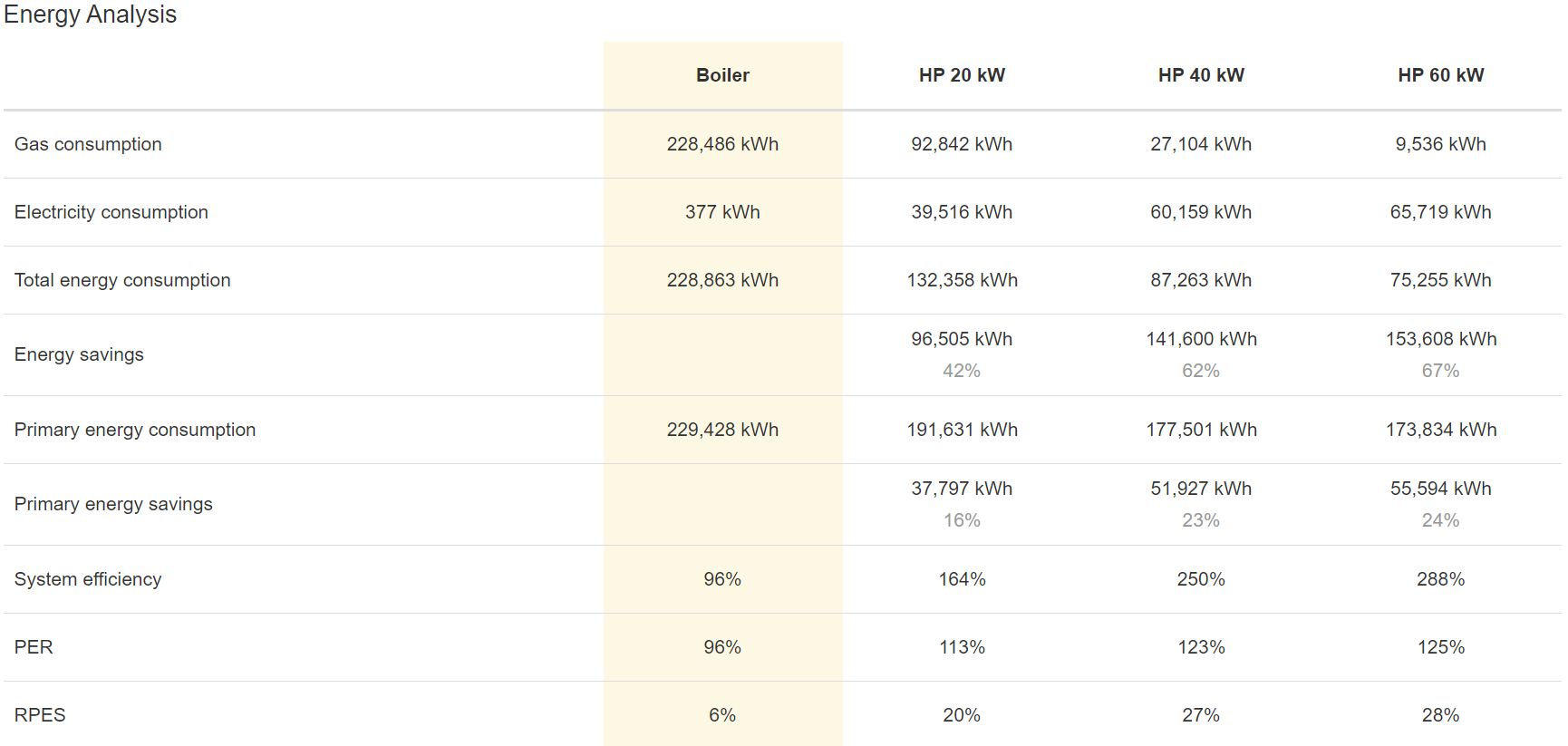Click the Total energy consumption label

click(x=122, y=280)
